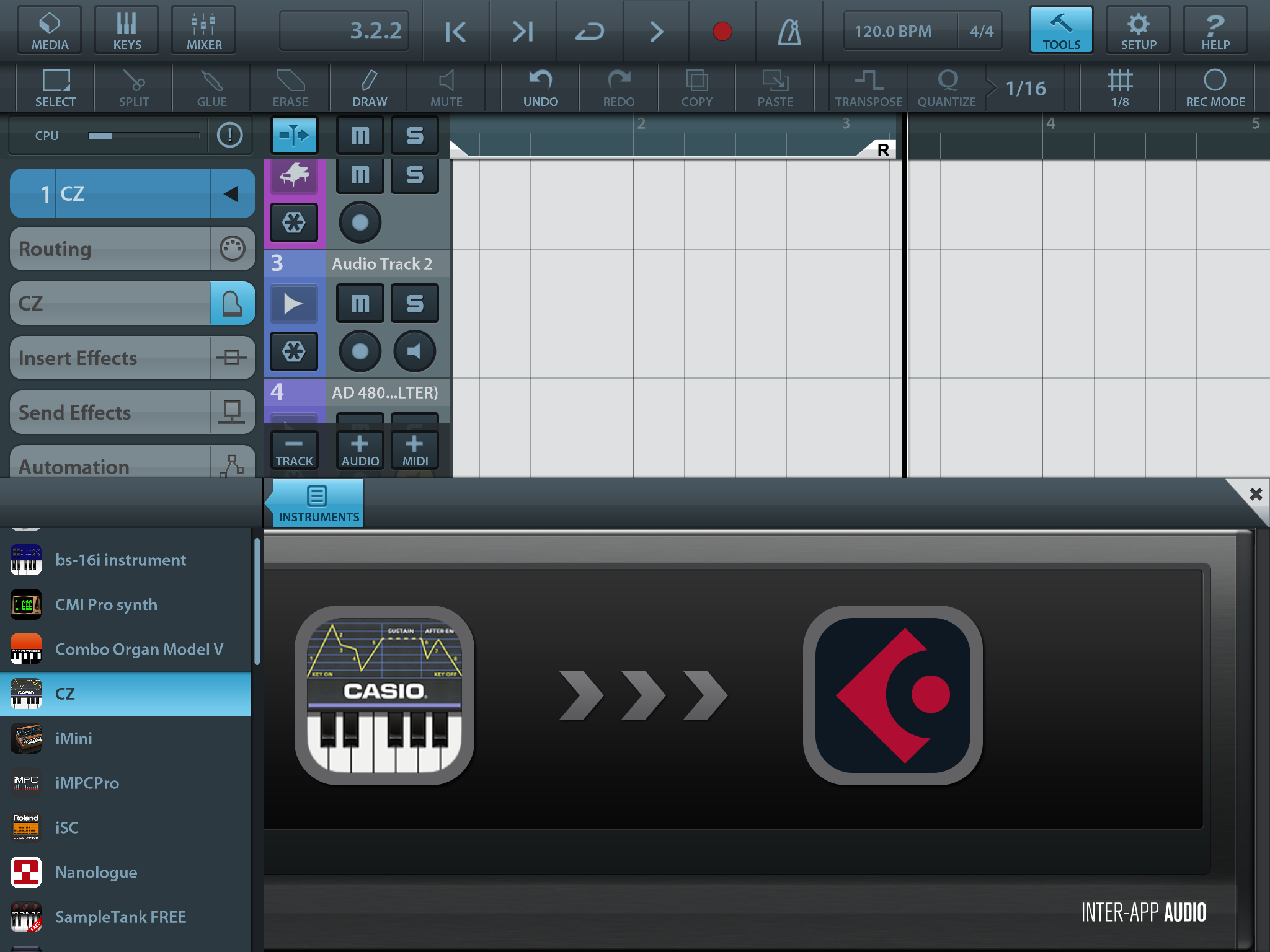Switch to the INSTRUMENTS tab
Image resolution: width=1270 pixels, height=952 pixels.
coord(317,504)
